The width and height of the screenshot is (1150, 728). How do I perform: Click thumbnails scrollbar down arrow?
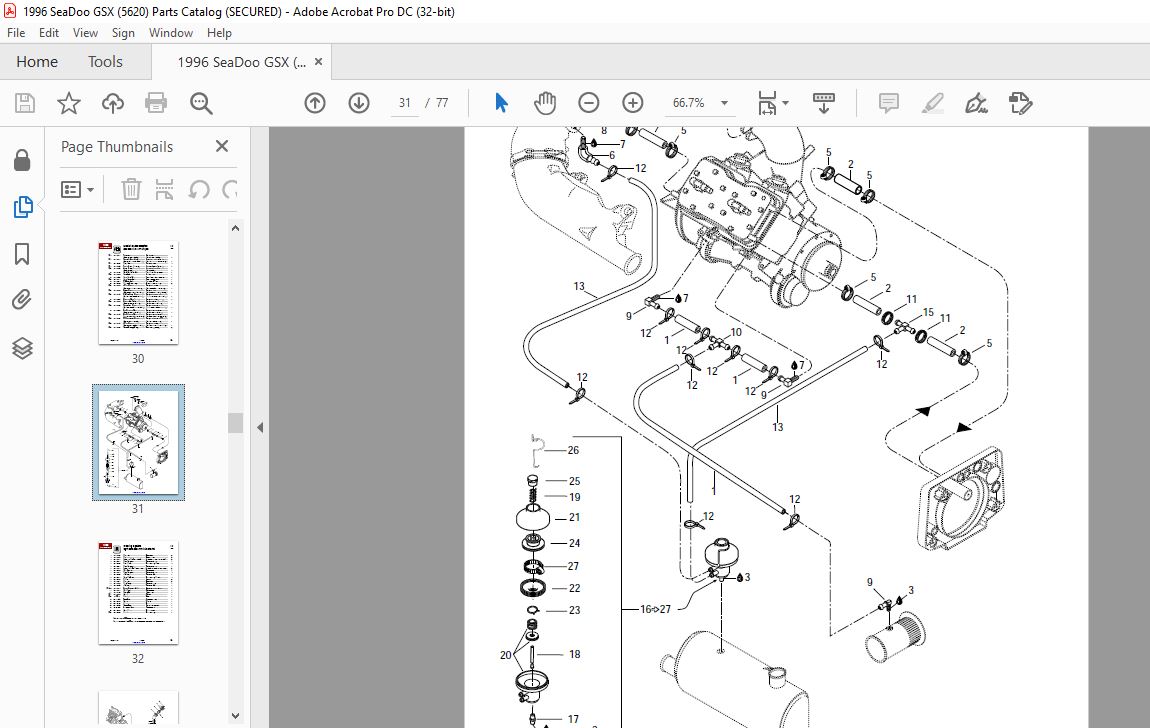pyautogui.click(x=235, y=716)
